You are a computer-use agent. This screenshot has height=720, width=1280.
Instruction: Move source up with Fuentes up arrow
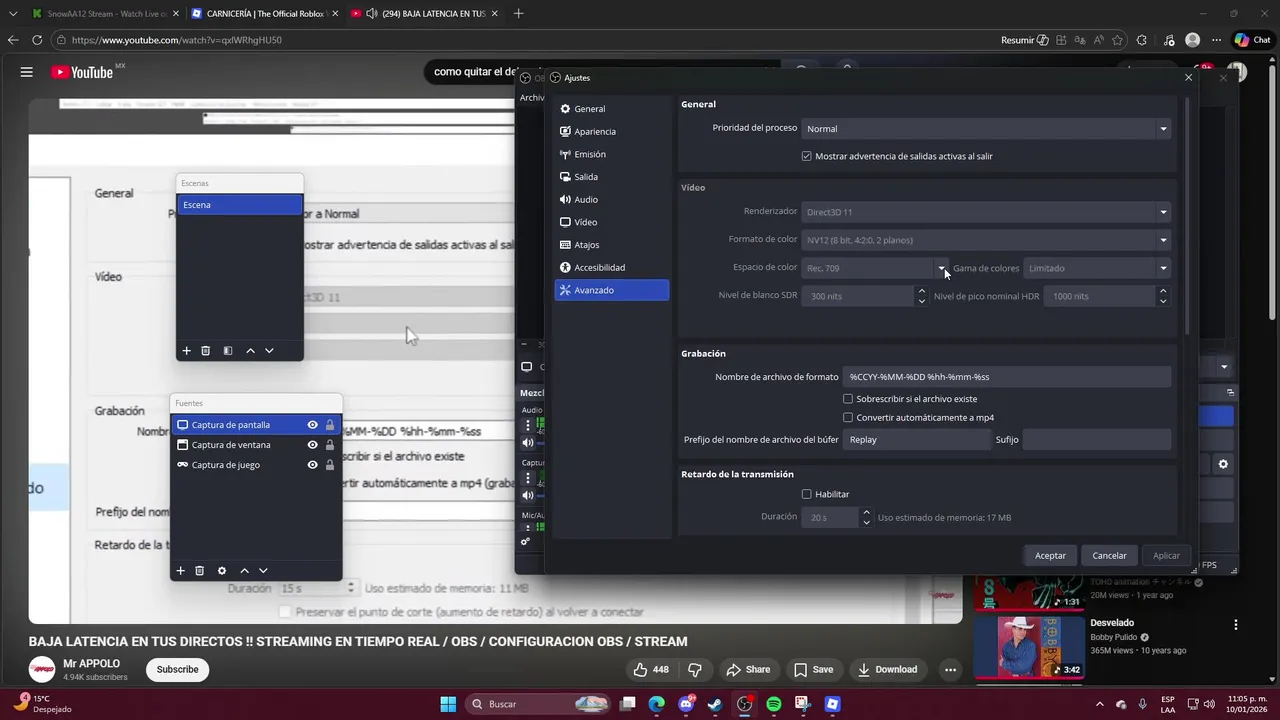244,571
